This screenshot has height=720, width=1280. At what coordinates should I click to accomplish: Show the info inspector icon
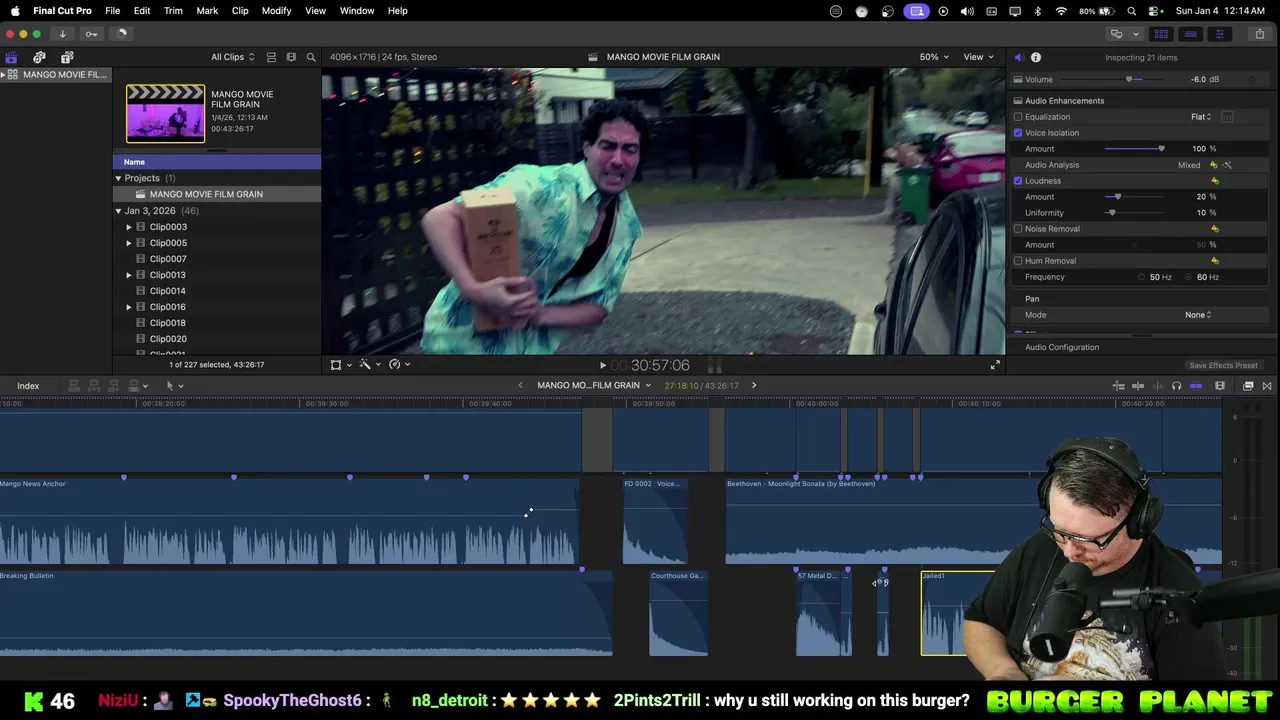[1036, 57]
